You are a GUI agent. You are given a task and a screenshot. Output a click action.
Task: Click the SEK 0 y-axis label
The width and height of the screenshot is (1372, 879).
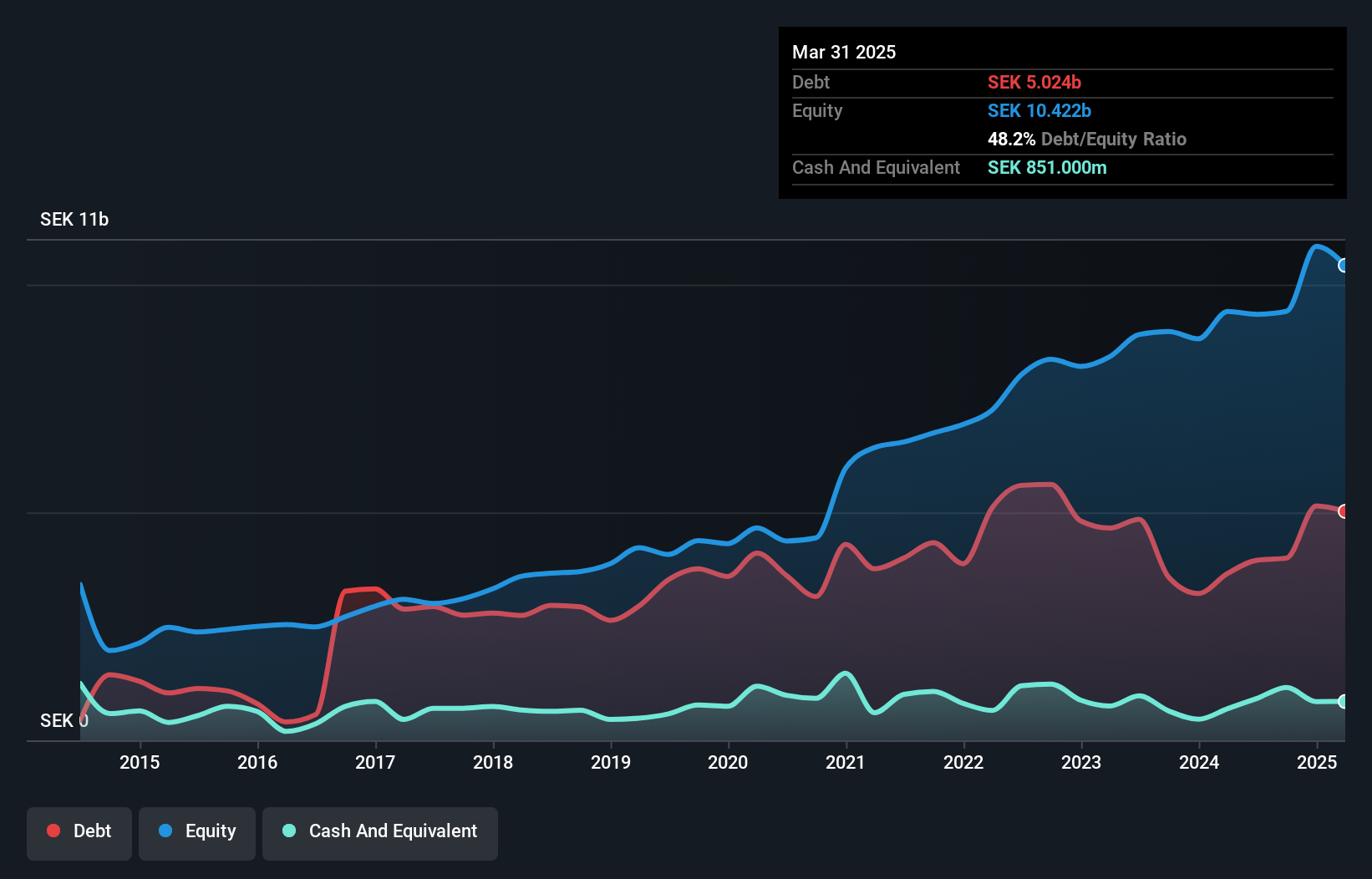coord(64,721)
